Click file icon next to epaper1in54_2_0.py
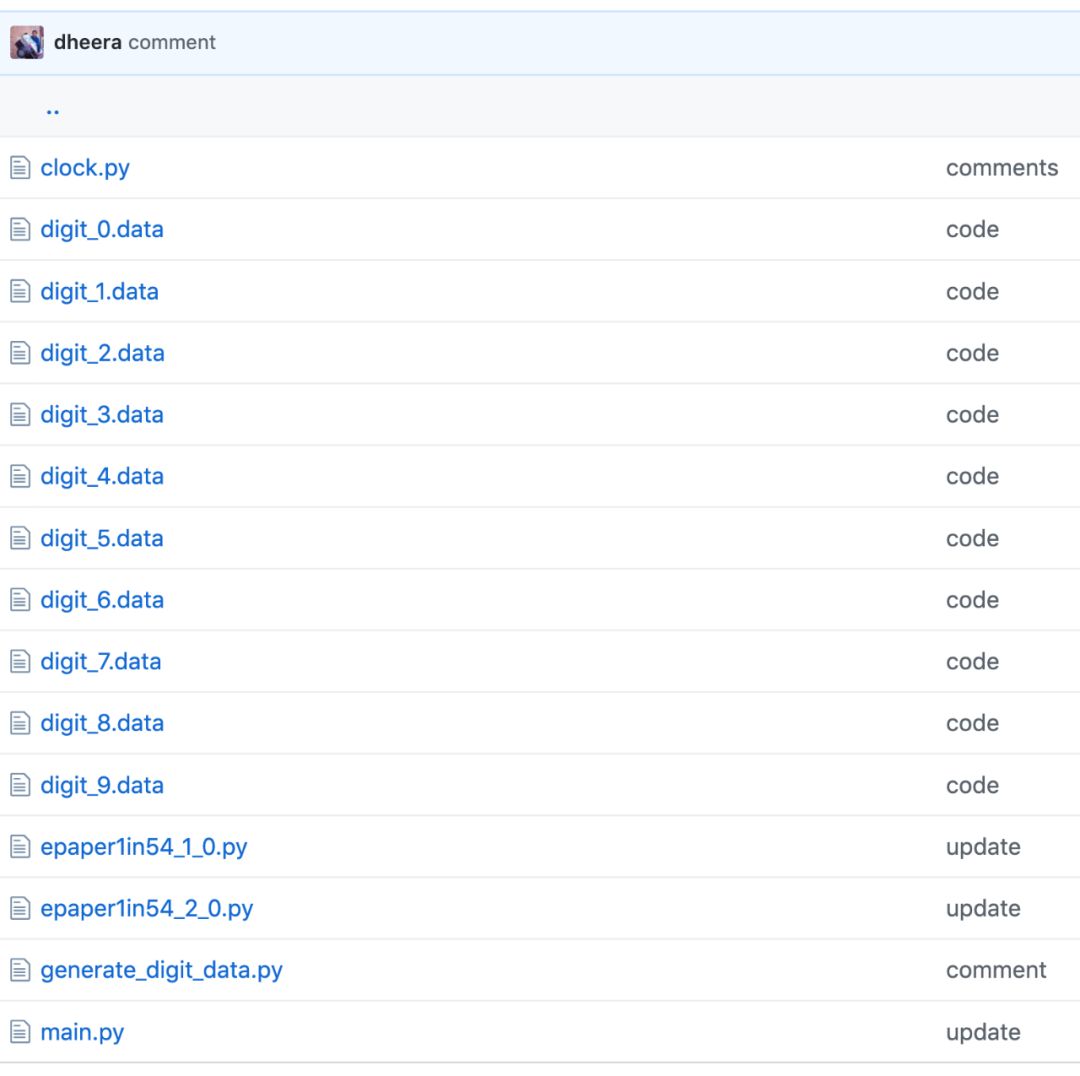1080x1076 pixels. point(20,909)
